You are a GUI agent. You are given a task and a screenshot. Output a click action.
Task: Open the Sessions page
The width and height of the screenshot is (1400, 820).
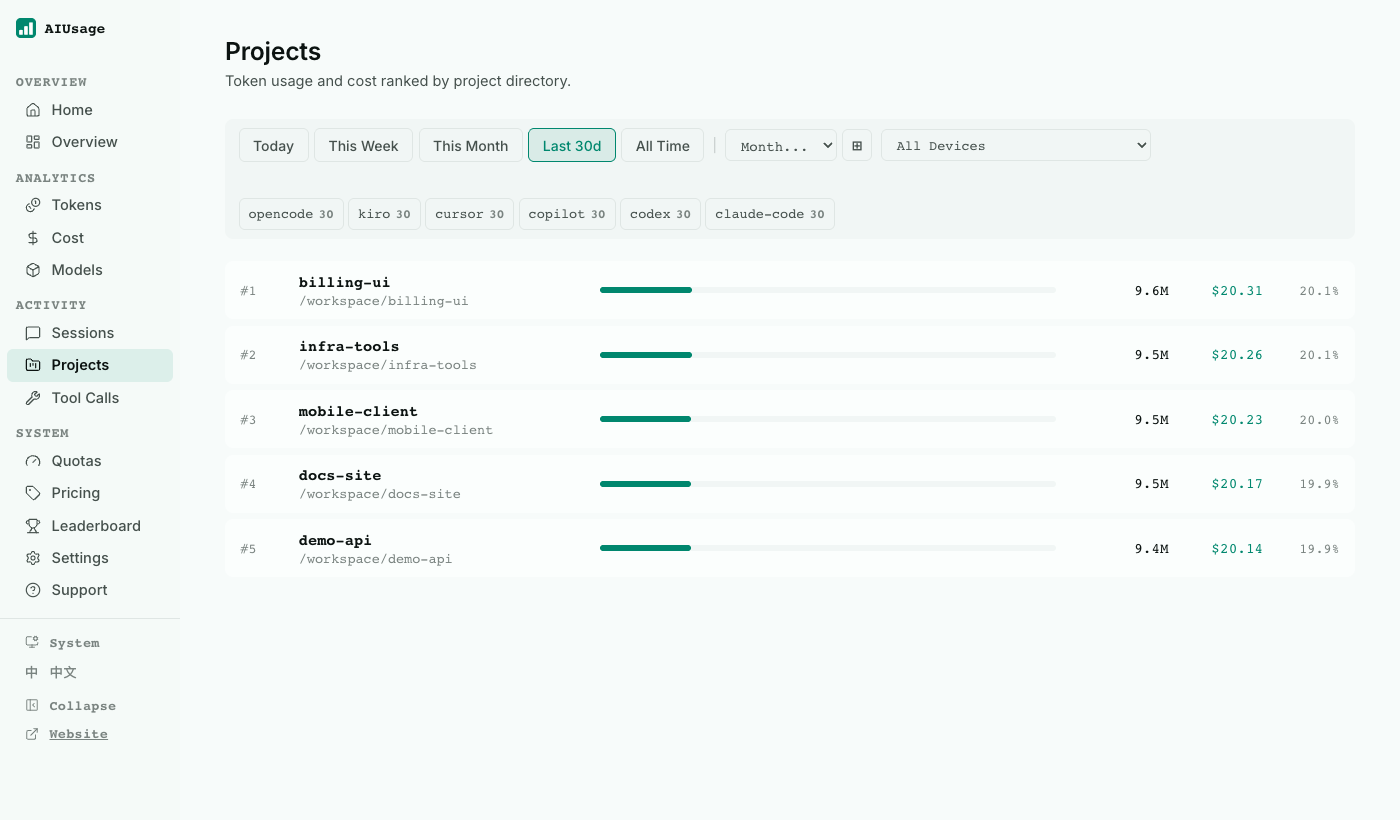(90, 333)
